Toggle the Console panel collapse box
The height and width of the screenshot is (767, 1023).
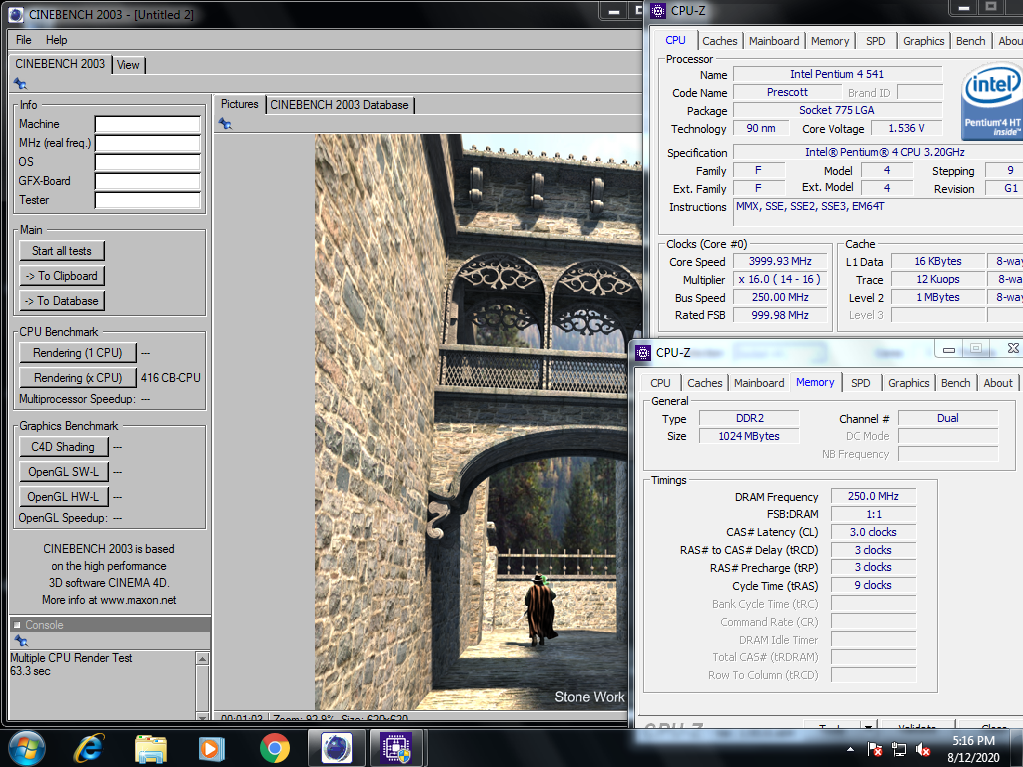(x=17, y=625)
